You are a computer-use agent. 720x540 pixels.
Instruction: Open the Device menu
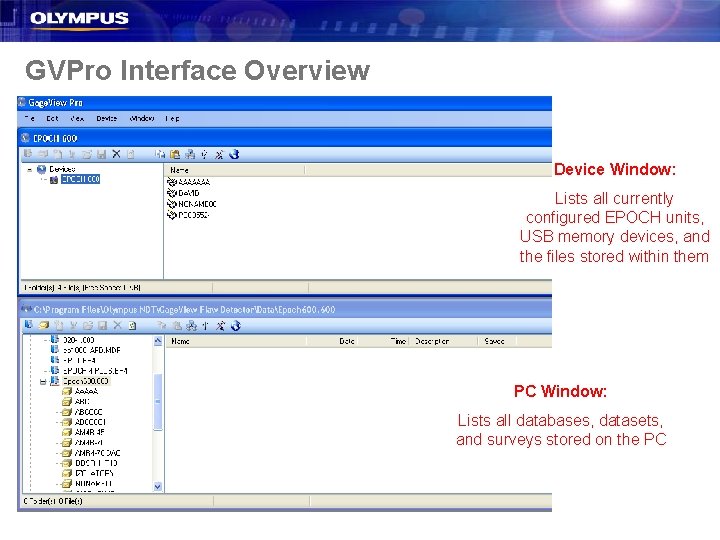click(107, 118)
